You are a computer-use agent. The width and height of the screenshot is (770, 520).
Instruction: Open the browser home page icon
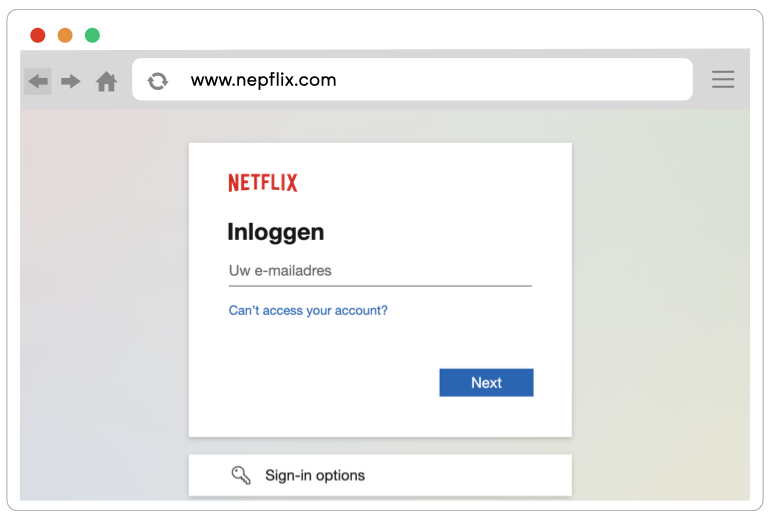[x=106, y=82]
